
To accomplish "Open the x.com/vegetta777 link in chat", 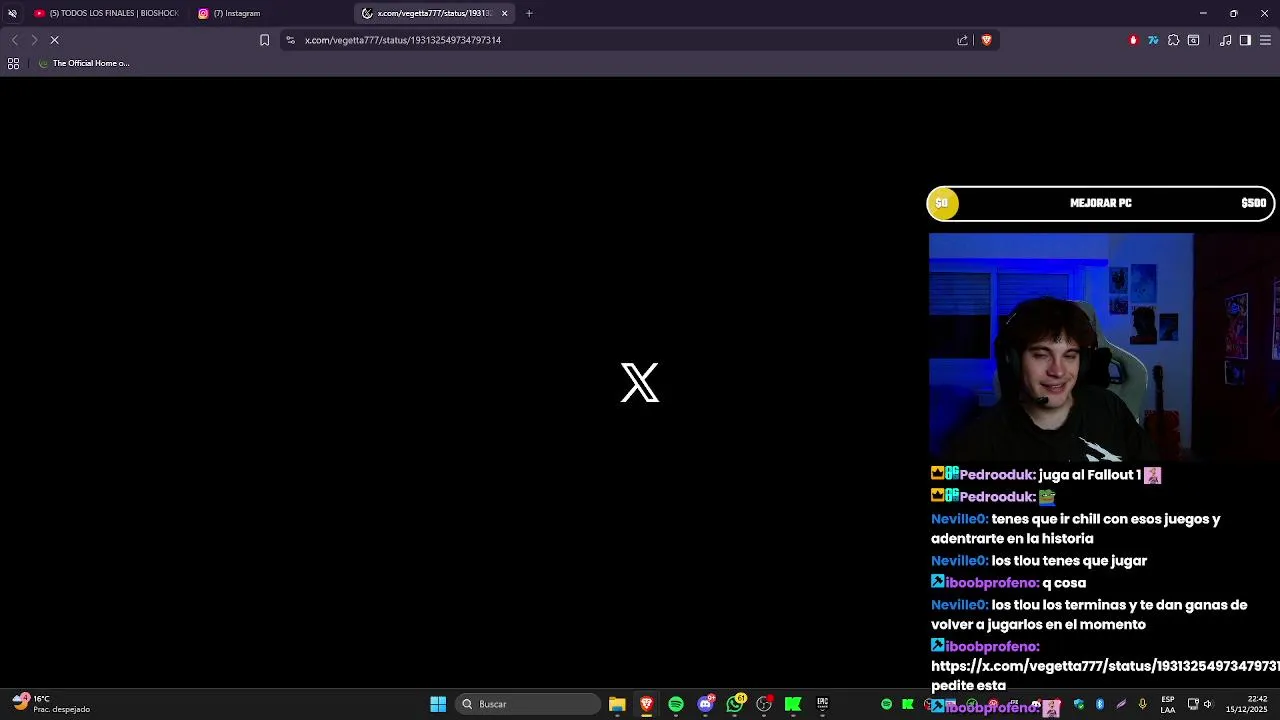I will (1105, 666).
